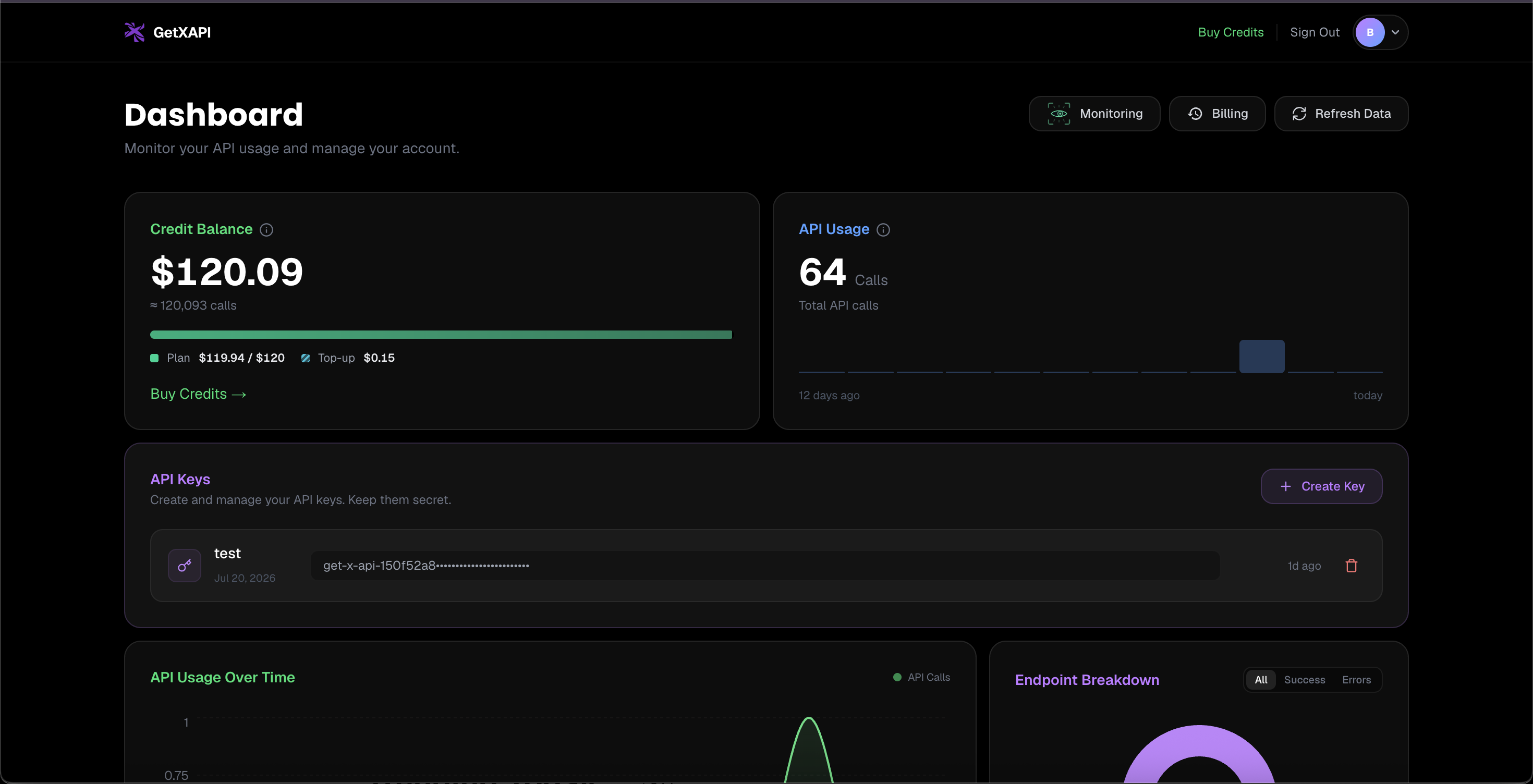1533x784 pixels.
Task: Click the striped Top-up legend swatch
Action: coord(305,358)
